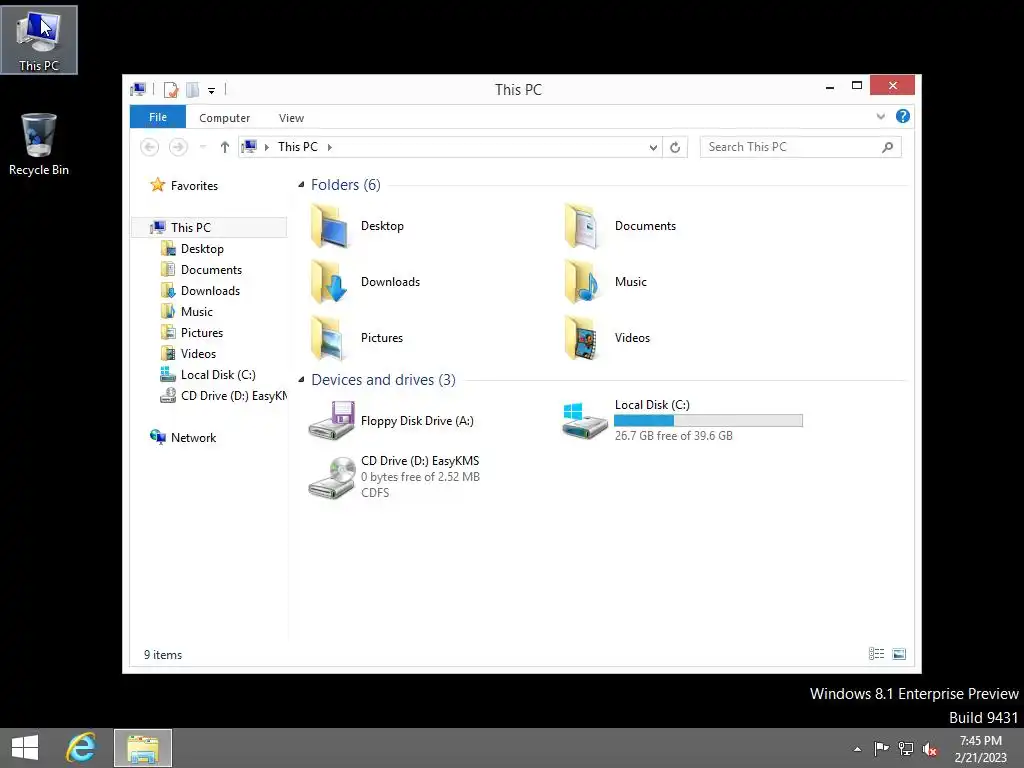Select CD Drive (D:) EasyKMS in drives list
1024x768 pixels.
(394, 477)
